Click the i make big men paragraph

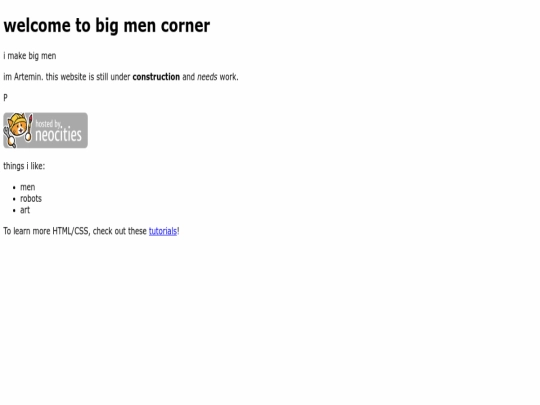(x=30, y=56)
